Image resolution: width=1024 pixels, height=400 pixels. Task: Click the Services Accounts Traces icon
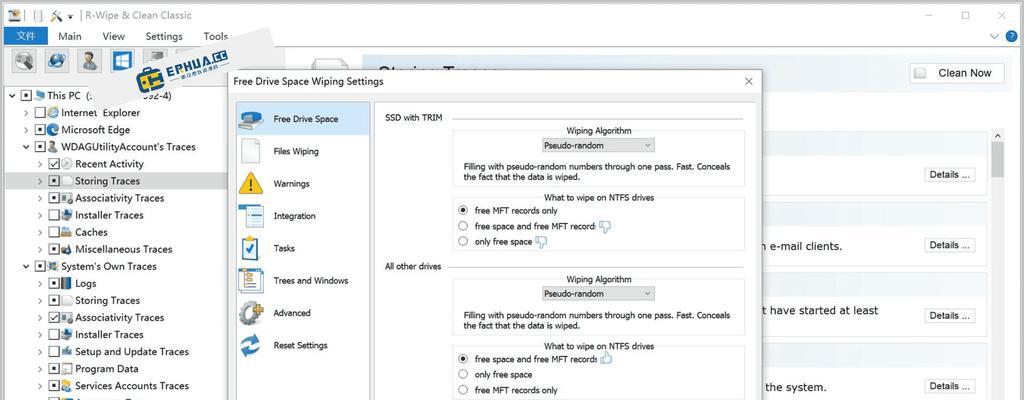coord(67,386)
